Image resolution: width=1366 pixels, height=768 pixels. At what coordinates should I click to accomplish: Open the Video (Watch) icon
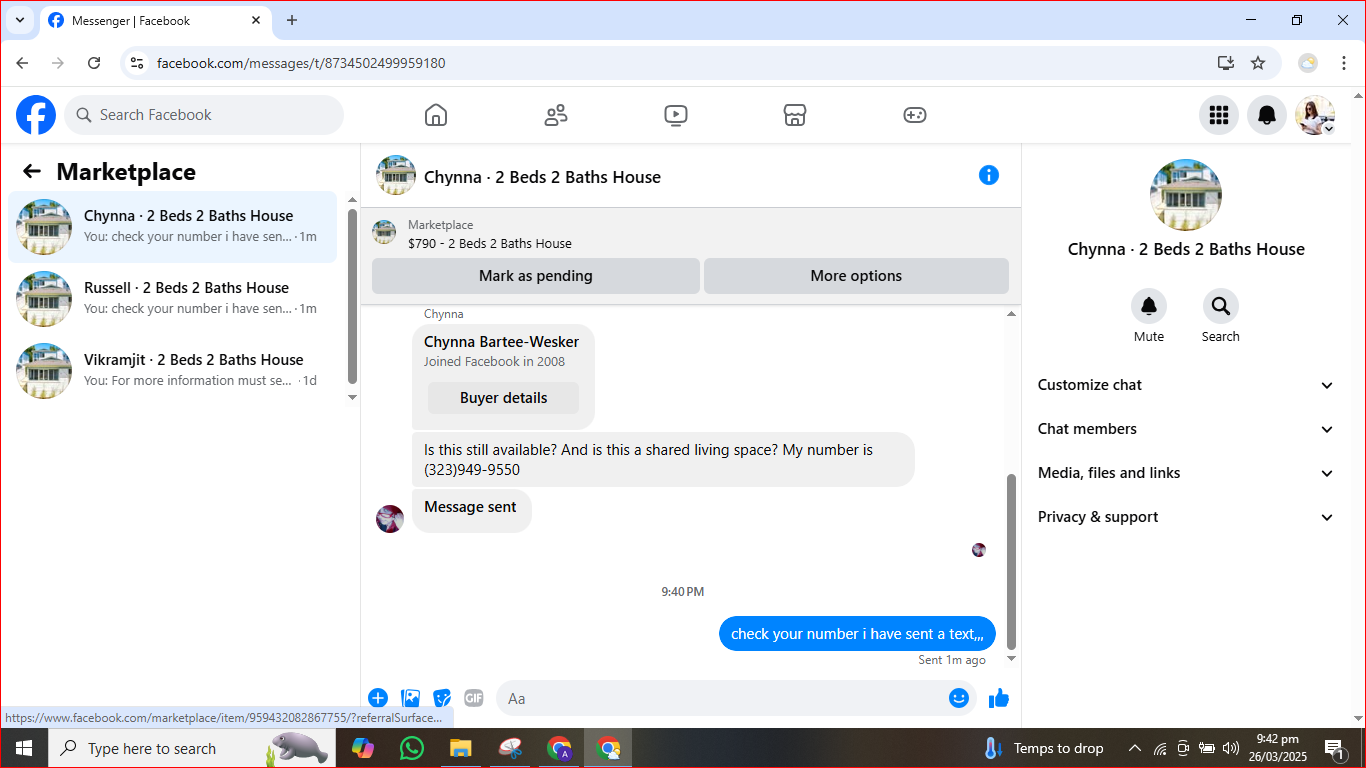point(676,115)
